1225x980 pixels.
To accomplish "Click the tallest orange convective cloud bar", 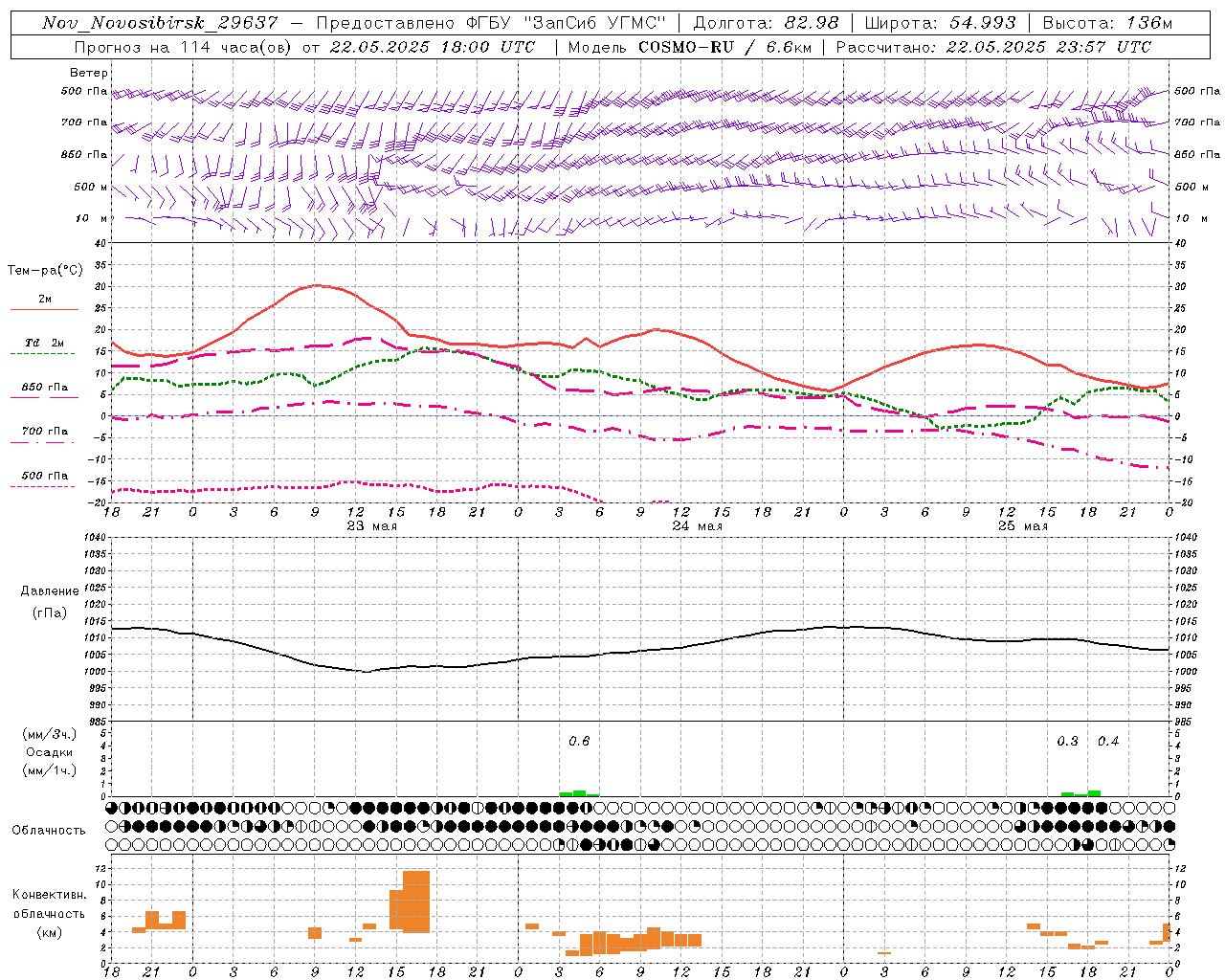I will point(416,902).
